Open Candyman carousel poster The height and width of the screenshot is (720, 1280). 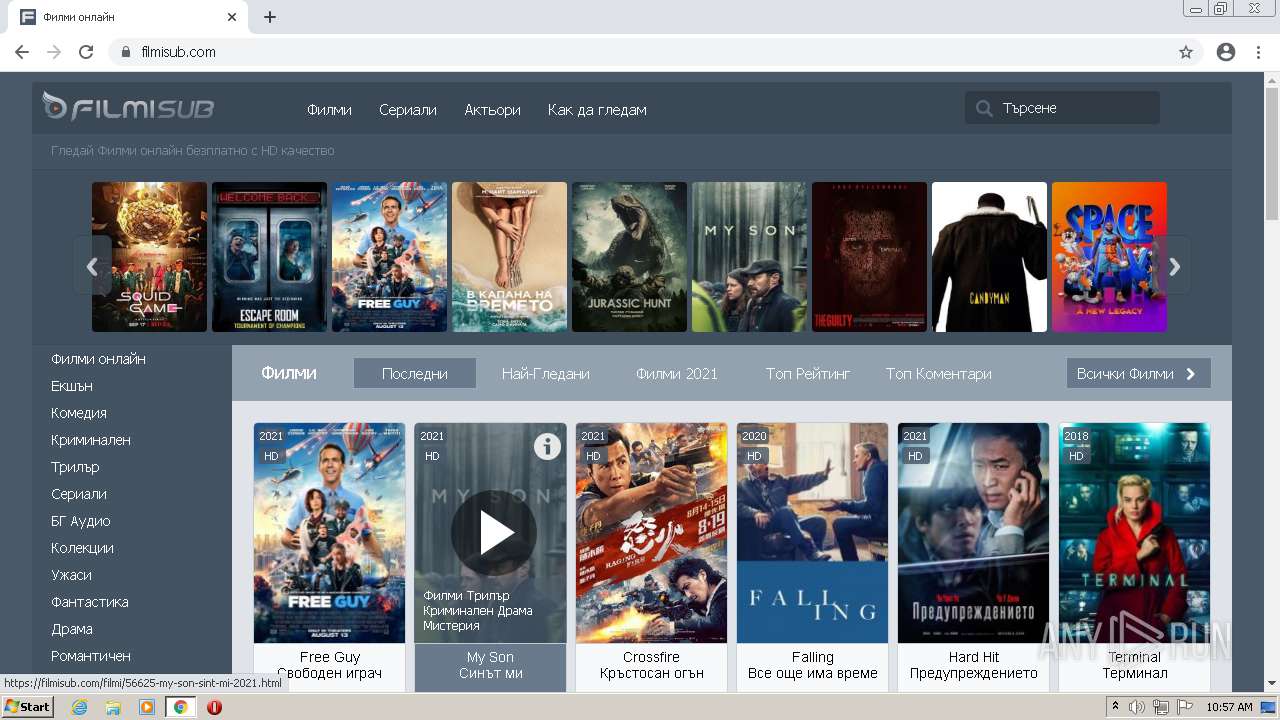[989, 257]
